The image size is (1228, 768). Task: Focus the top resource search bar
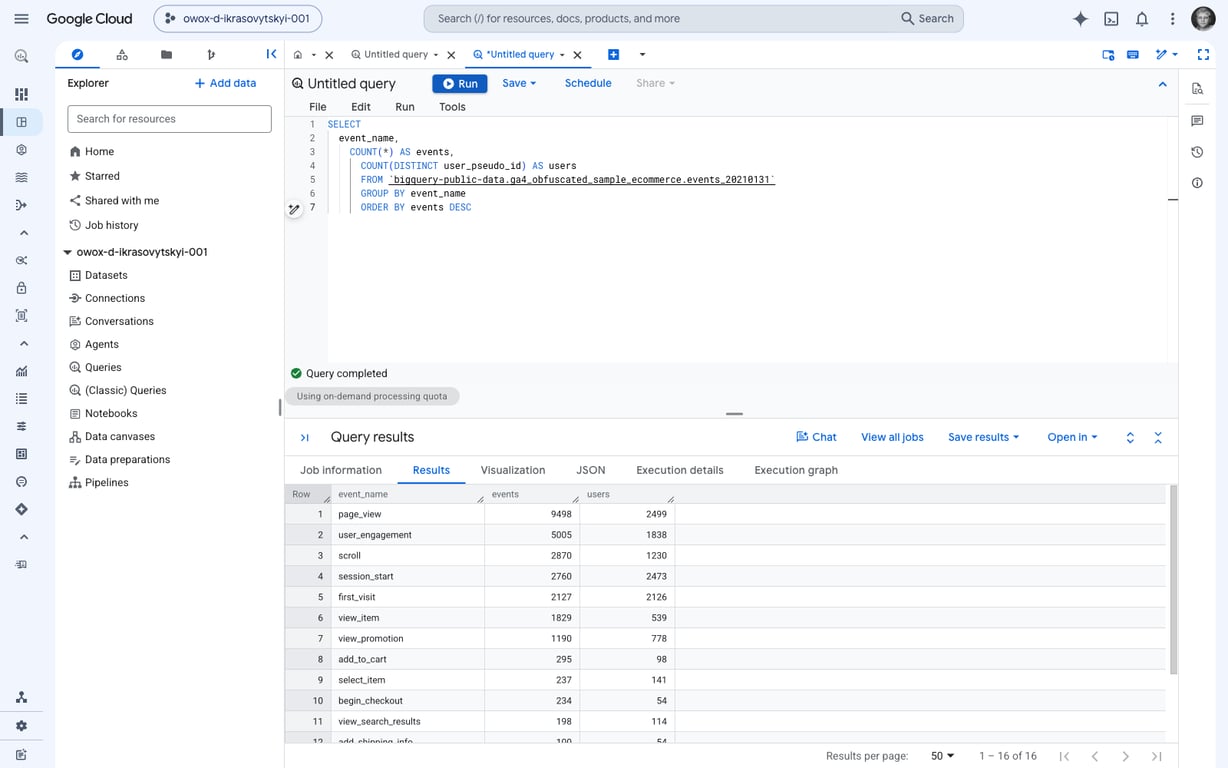click(660, 19)
